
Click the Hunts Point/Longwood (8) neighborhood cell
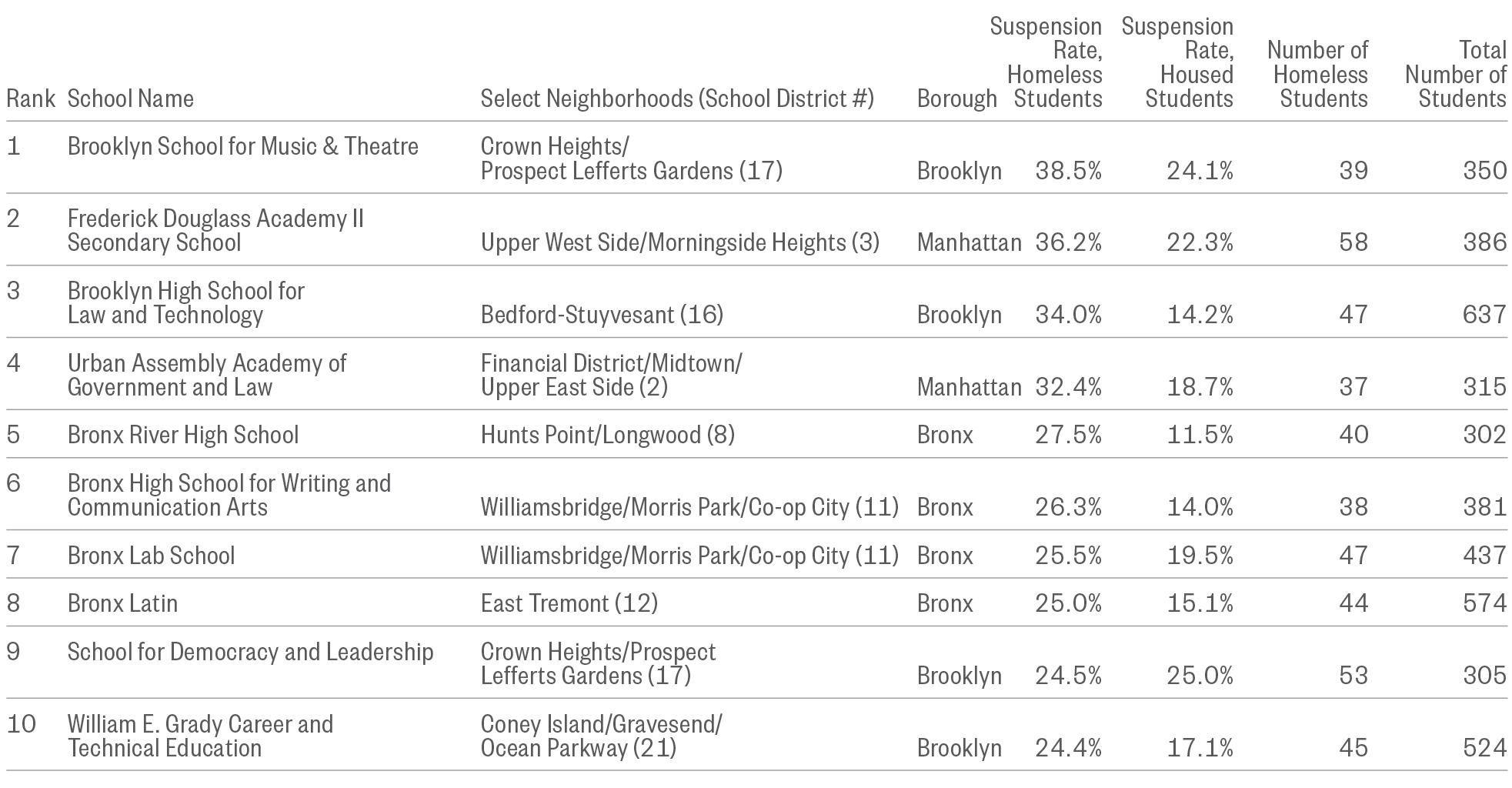coord(607,435)
